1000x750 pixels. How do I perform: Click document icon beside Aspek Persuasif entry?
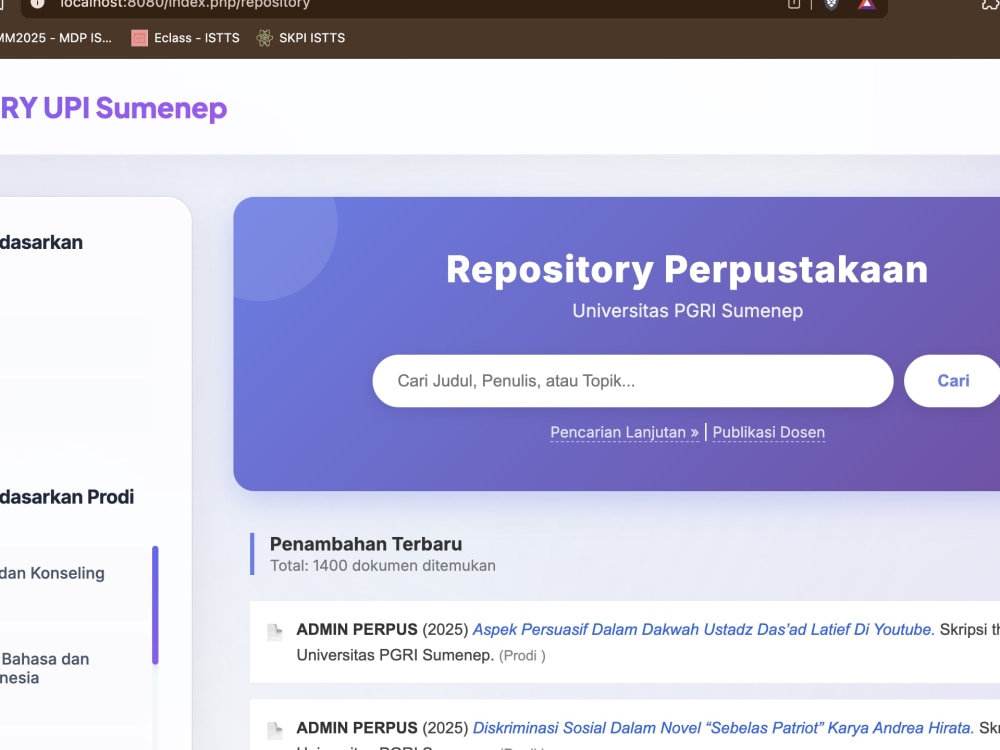coord(274,632)
